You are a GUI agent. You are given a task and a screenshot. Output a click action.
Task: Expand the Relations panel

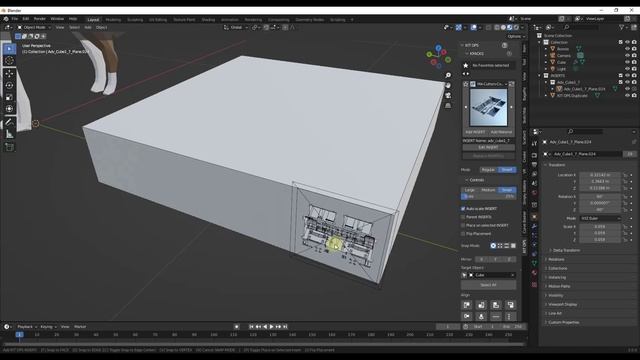(555, 260)
